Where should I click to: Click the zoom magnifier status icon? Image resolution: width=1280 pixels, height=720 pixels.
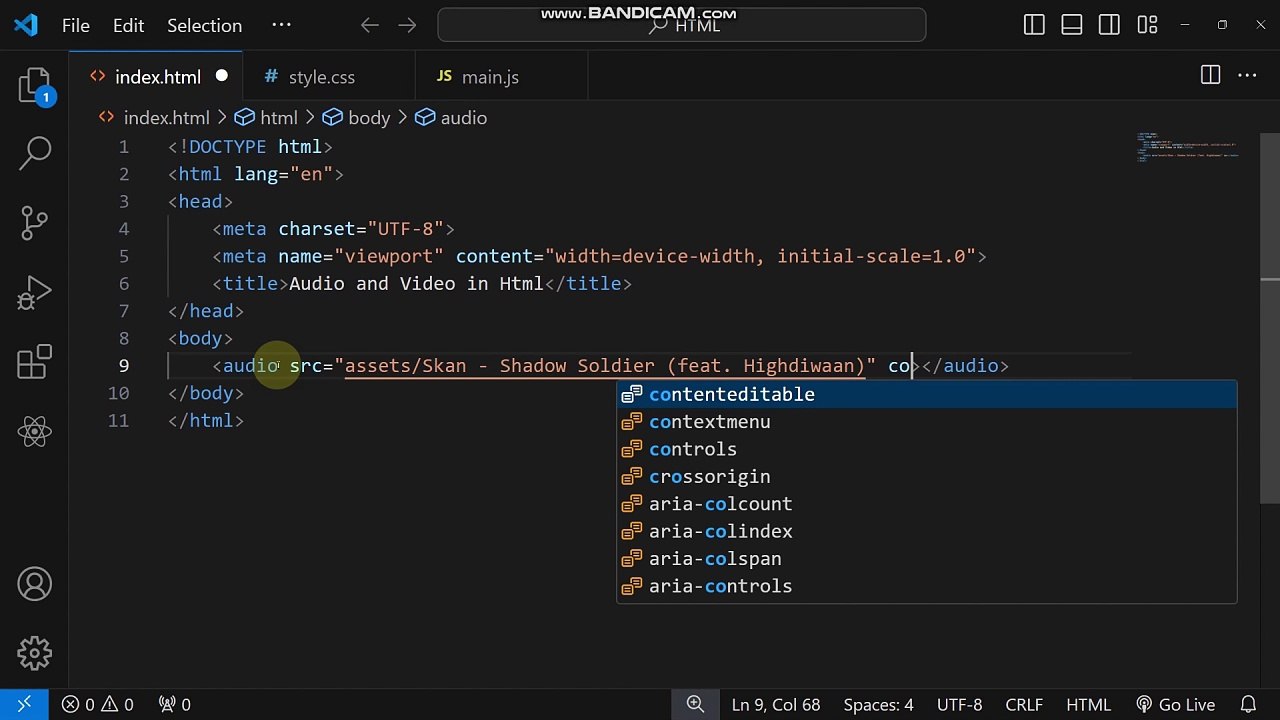coord(695,704)
